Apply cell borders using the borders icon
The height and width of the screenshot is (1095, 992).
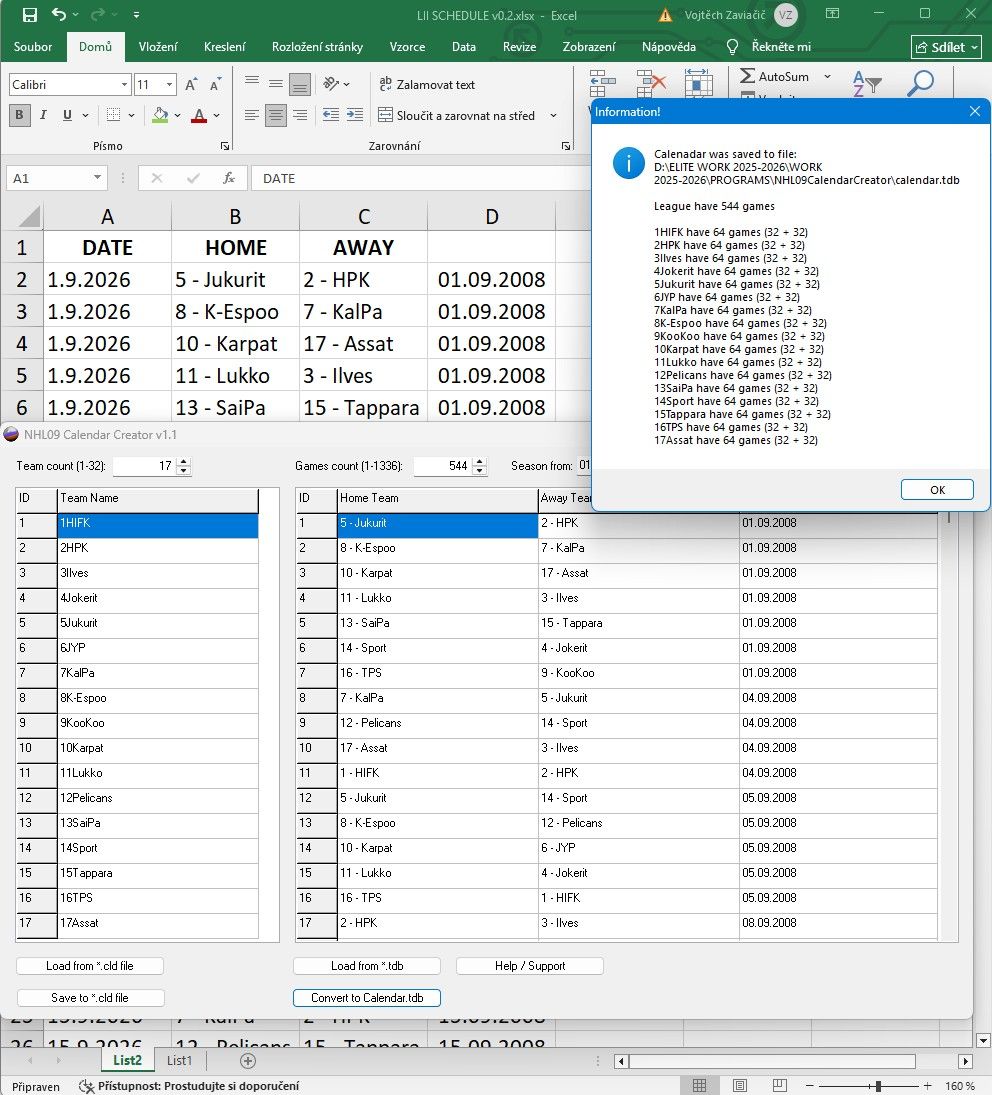click(x=113, y=115)
